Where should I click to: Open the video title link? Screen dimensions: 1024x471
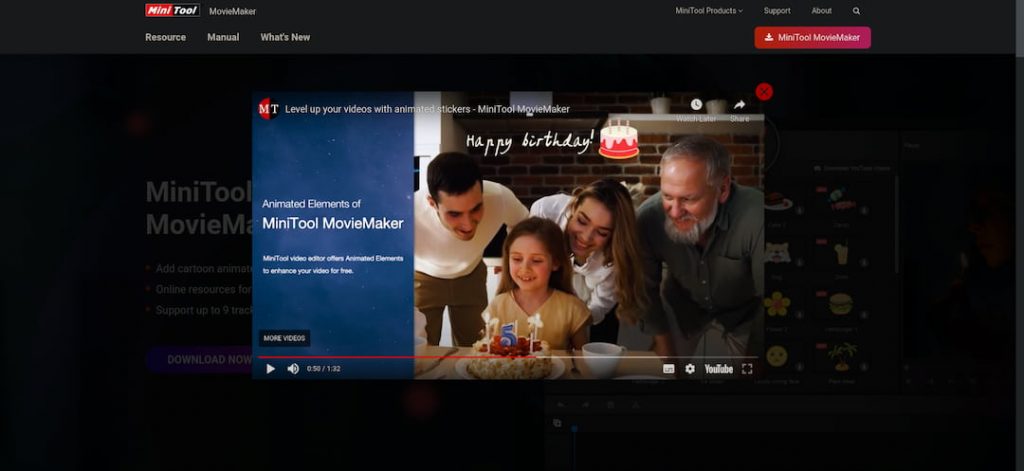tap(427, 109)
